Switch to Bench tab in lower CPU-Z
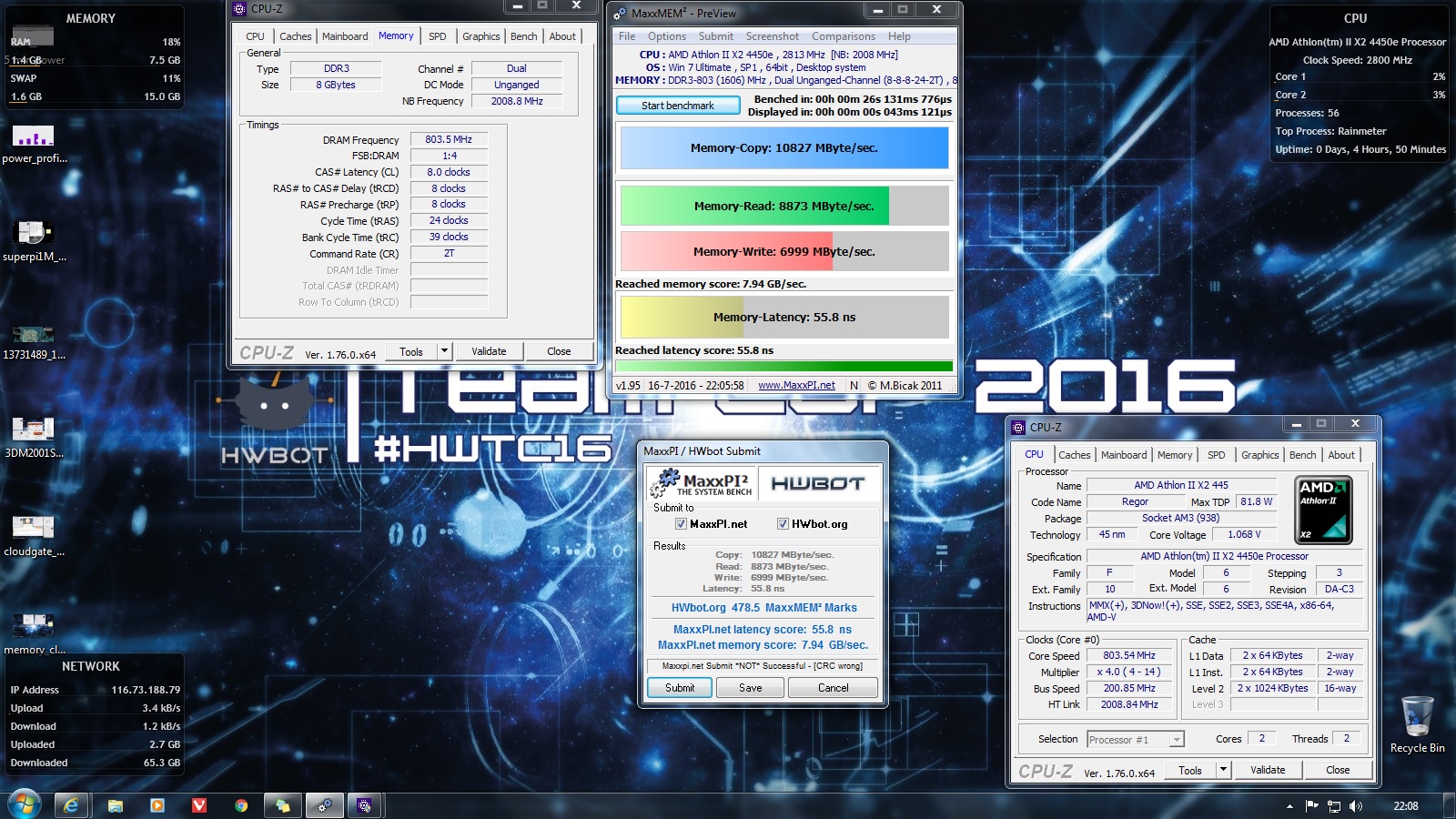Viewport: 1456px width, 819px height. 1303,455
